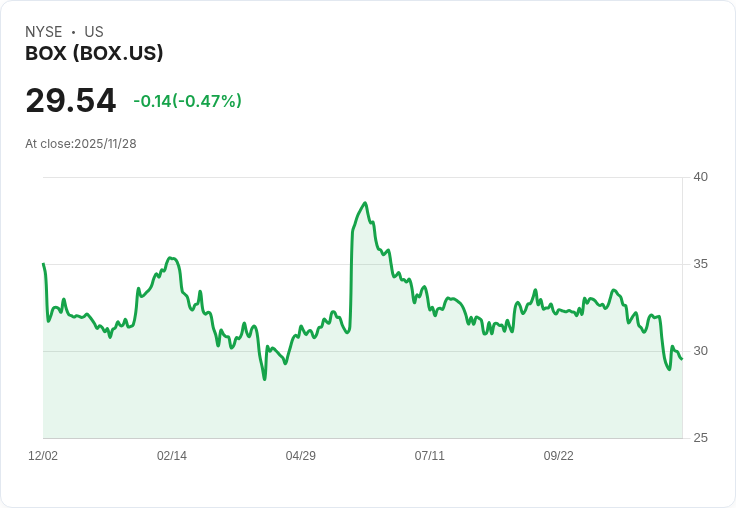The height and width of the screenshot is (508, 736).
Task: Click the 25 y-axis label
Action: (700, 438)
